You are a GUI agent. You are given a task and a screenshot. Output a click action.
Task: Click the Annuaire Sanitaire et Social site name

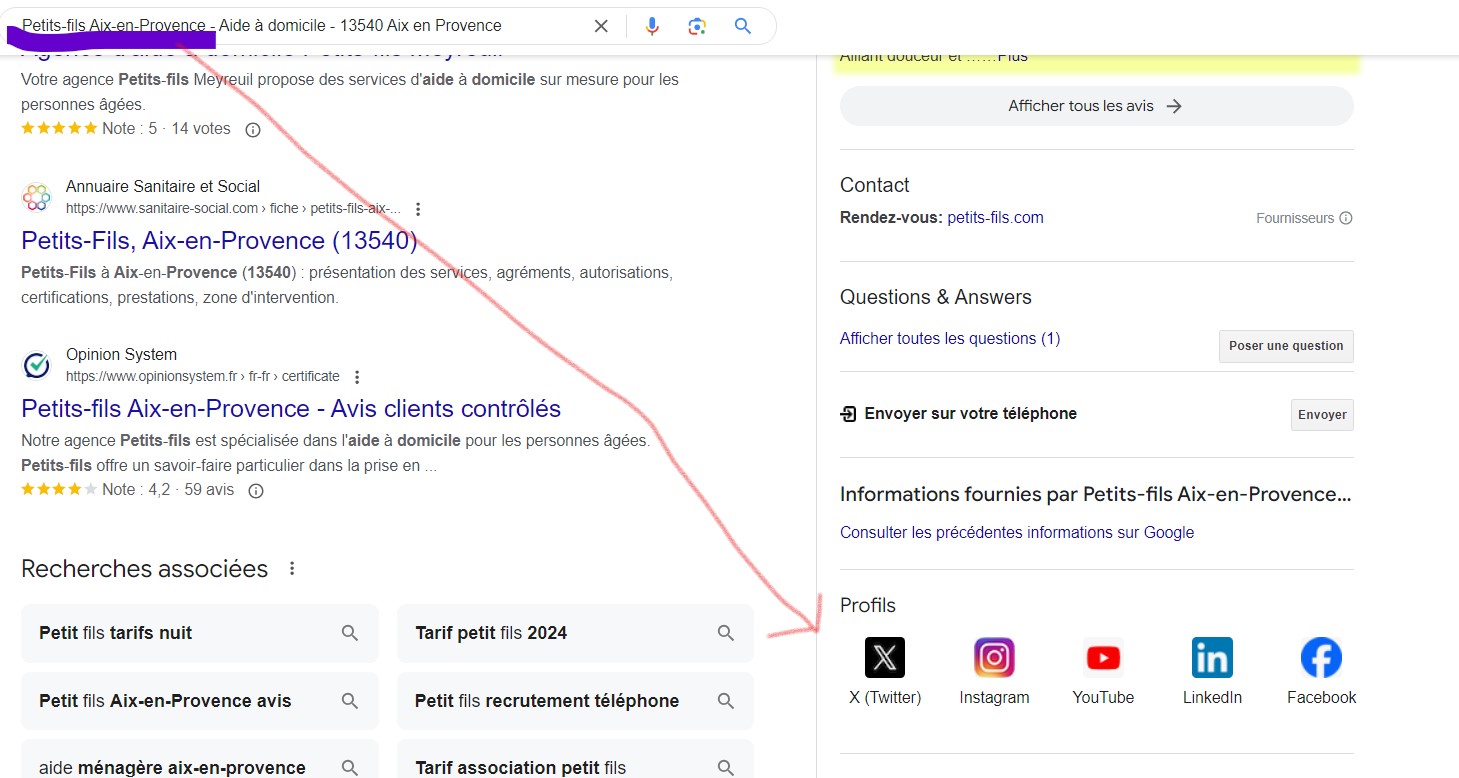163,186
